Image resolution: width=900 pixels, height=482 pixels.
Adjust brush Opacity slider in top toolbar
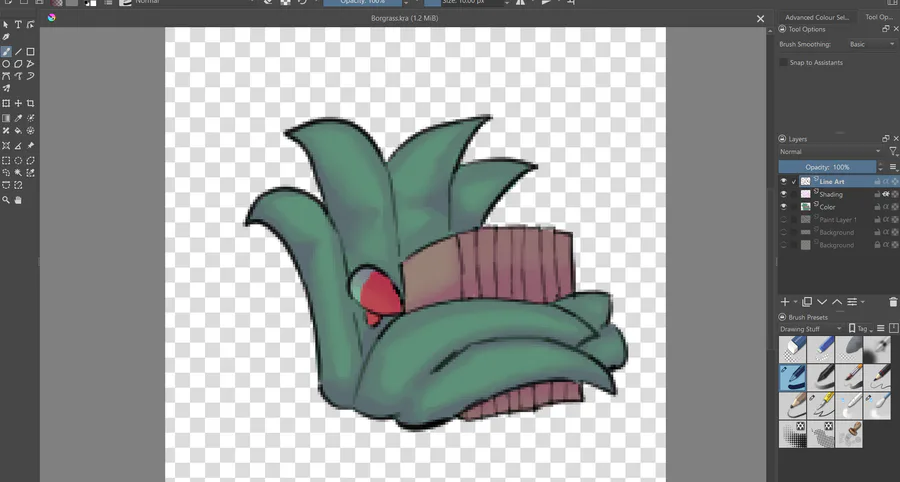(x=363, y=2)
